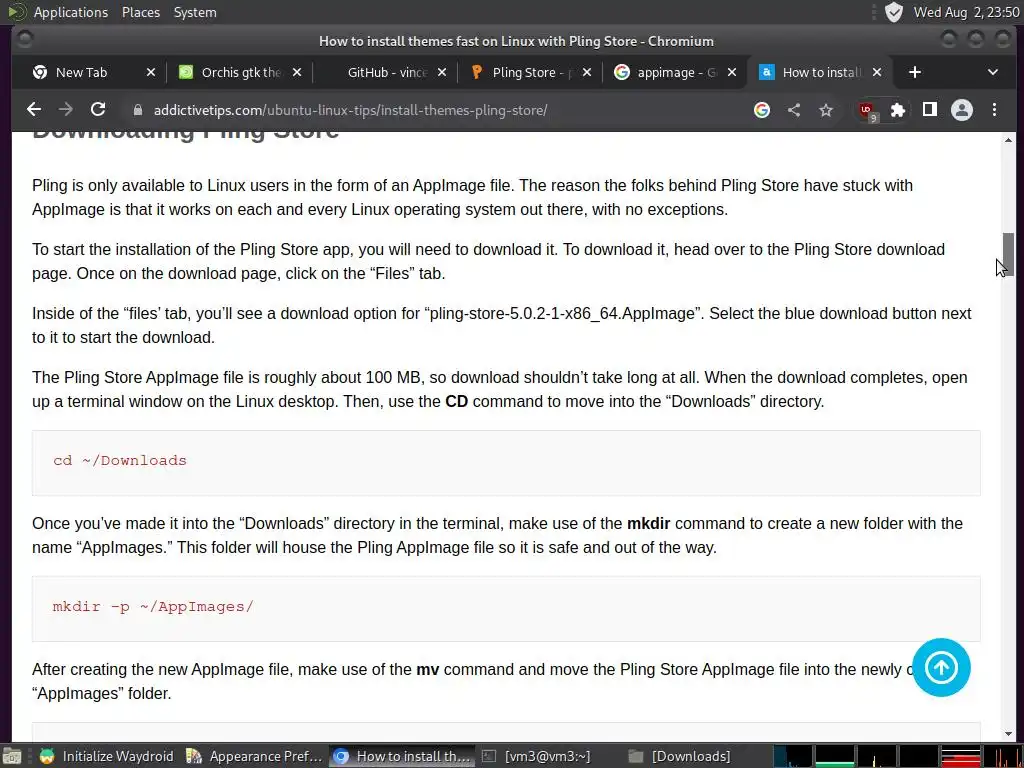Screen dimensions: 1024x768
Task: Click the show desktop icon in bottom panel
Action: pos(11,756)
